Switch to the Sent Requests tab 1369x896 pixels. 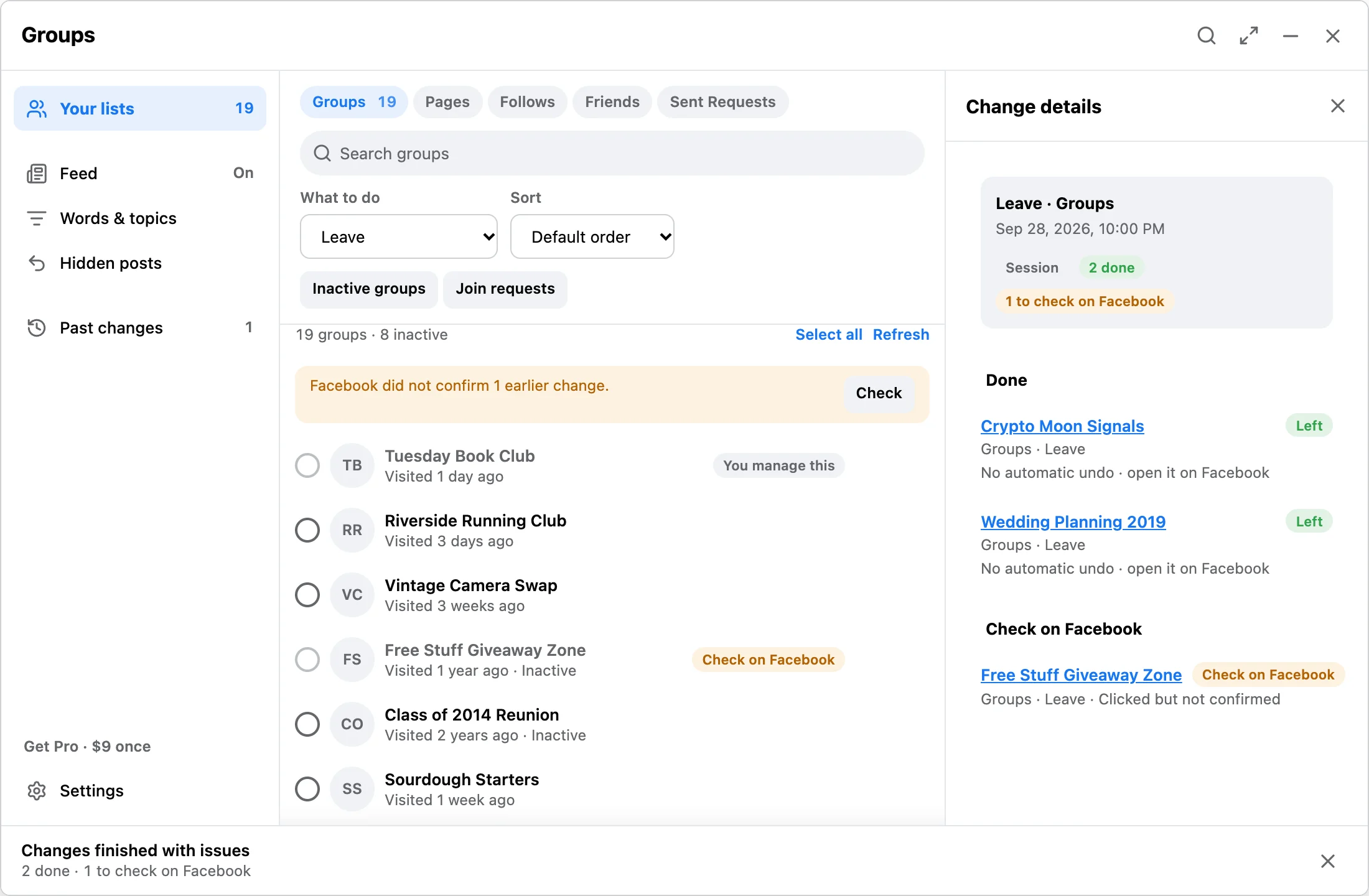722,102
